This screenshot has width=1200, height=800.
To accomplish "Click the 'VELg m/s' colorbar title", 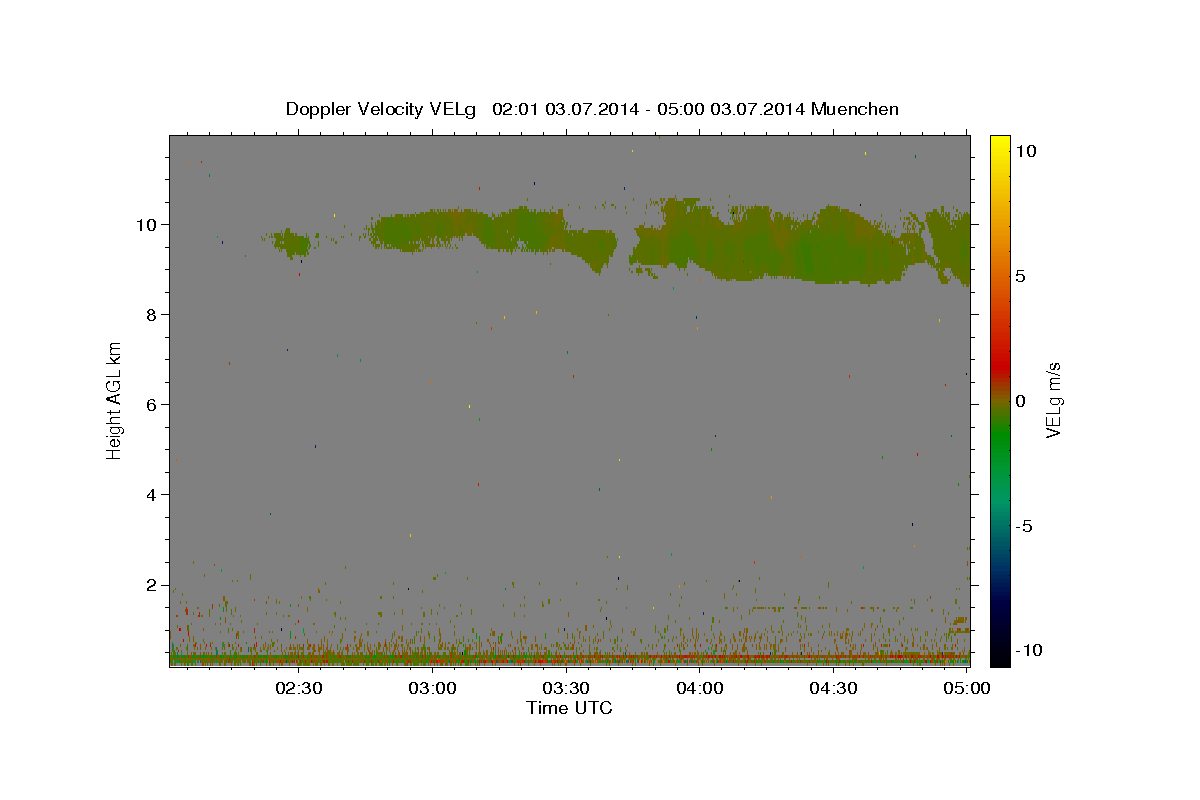I will tap(1053, 400).
